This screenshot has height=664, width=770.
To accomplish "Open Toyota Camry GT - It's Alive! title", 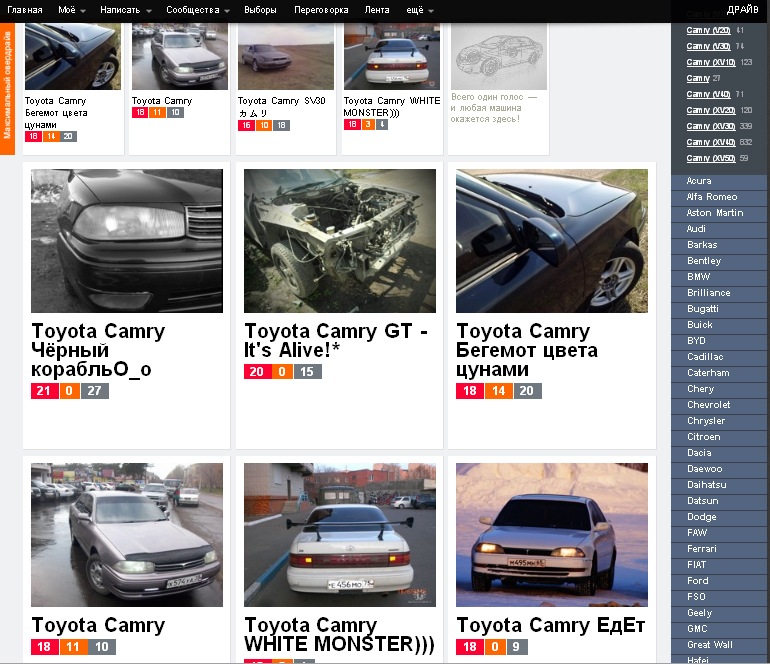I will 336,340.
